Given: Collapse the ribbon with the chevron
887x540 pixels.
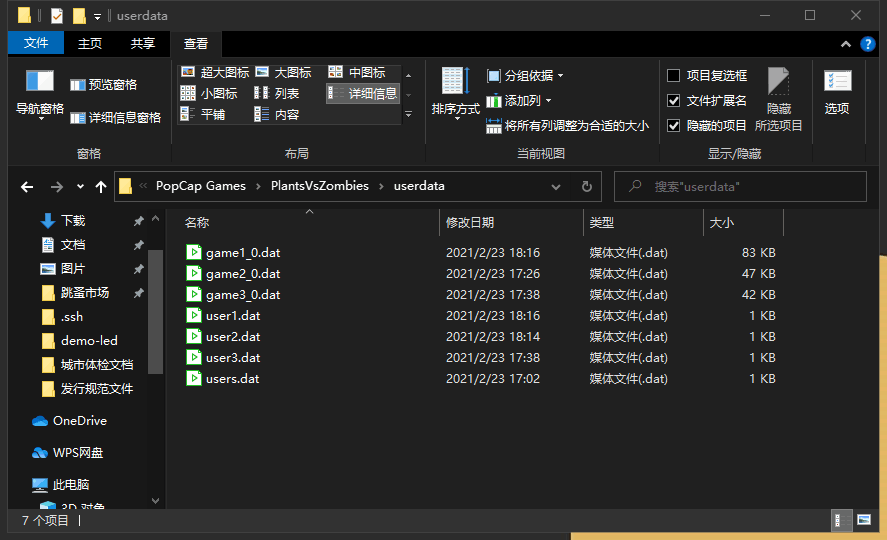Looking at the screenshot, I should point(846,44).
